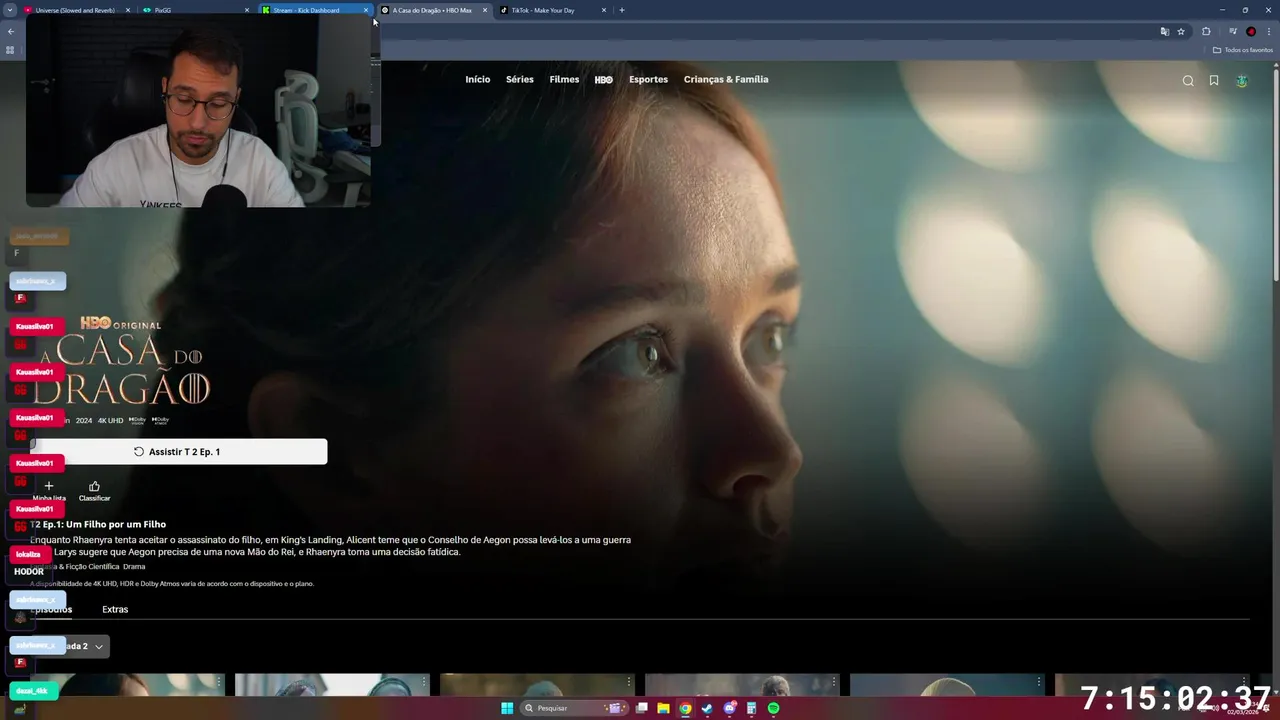Click the Windows taskbar search box
1280x720 pixels.
pos(573,708)
